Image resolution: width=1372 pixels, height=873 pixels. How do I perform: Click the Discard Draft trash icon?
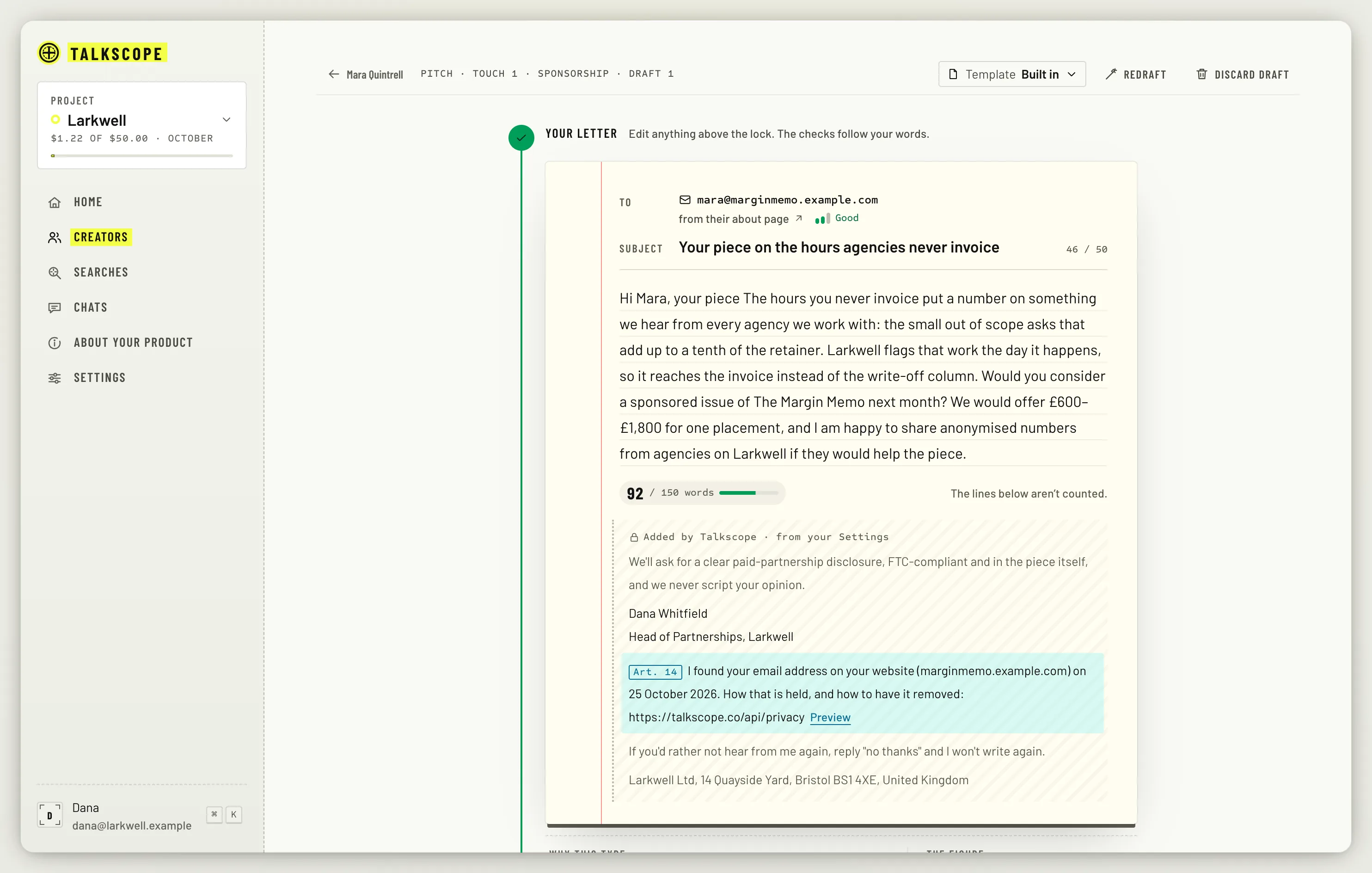[1201, 74]
